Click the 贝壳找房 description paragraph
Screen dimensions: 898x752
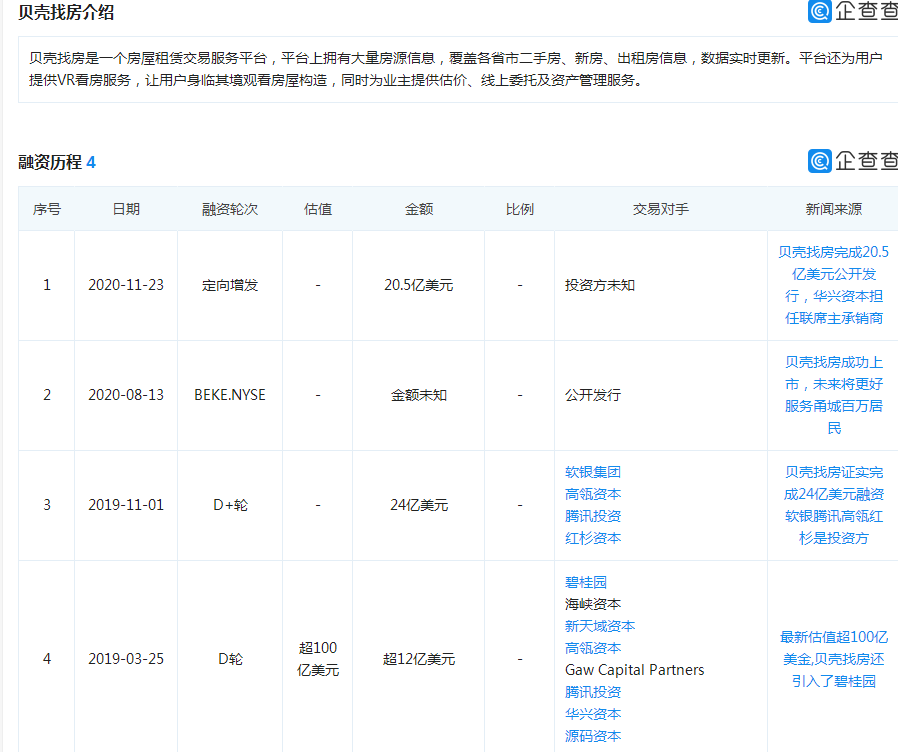[x=455, y=69]
